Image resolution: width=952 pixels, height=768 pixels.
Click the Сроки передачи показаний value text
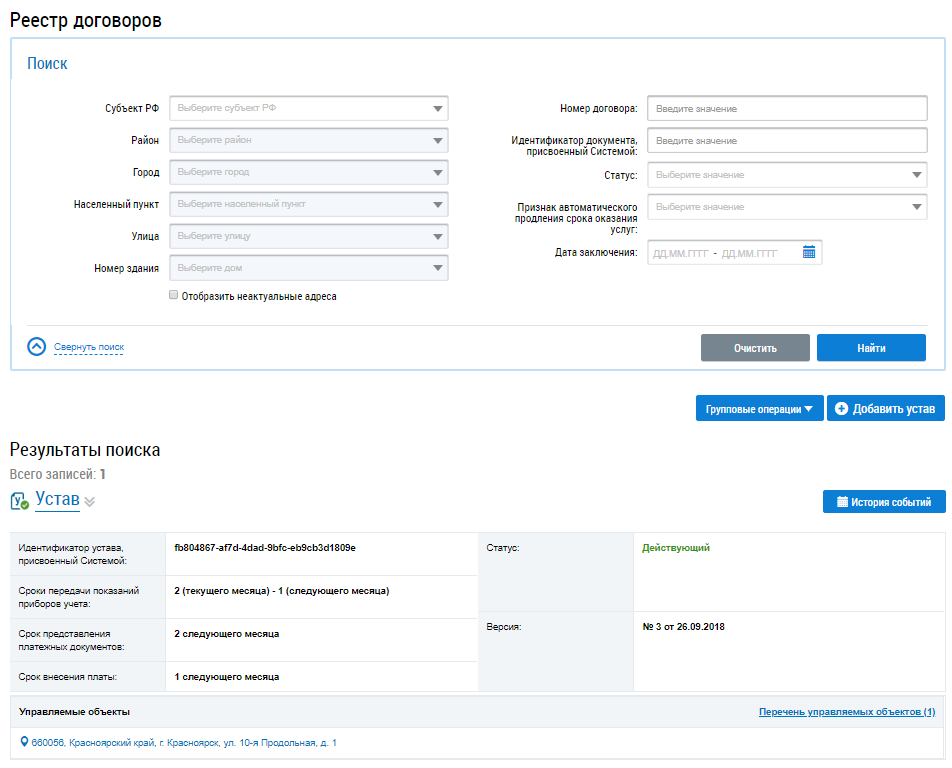pos(282,591)
